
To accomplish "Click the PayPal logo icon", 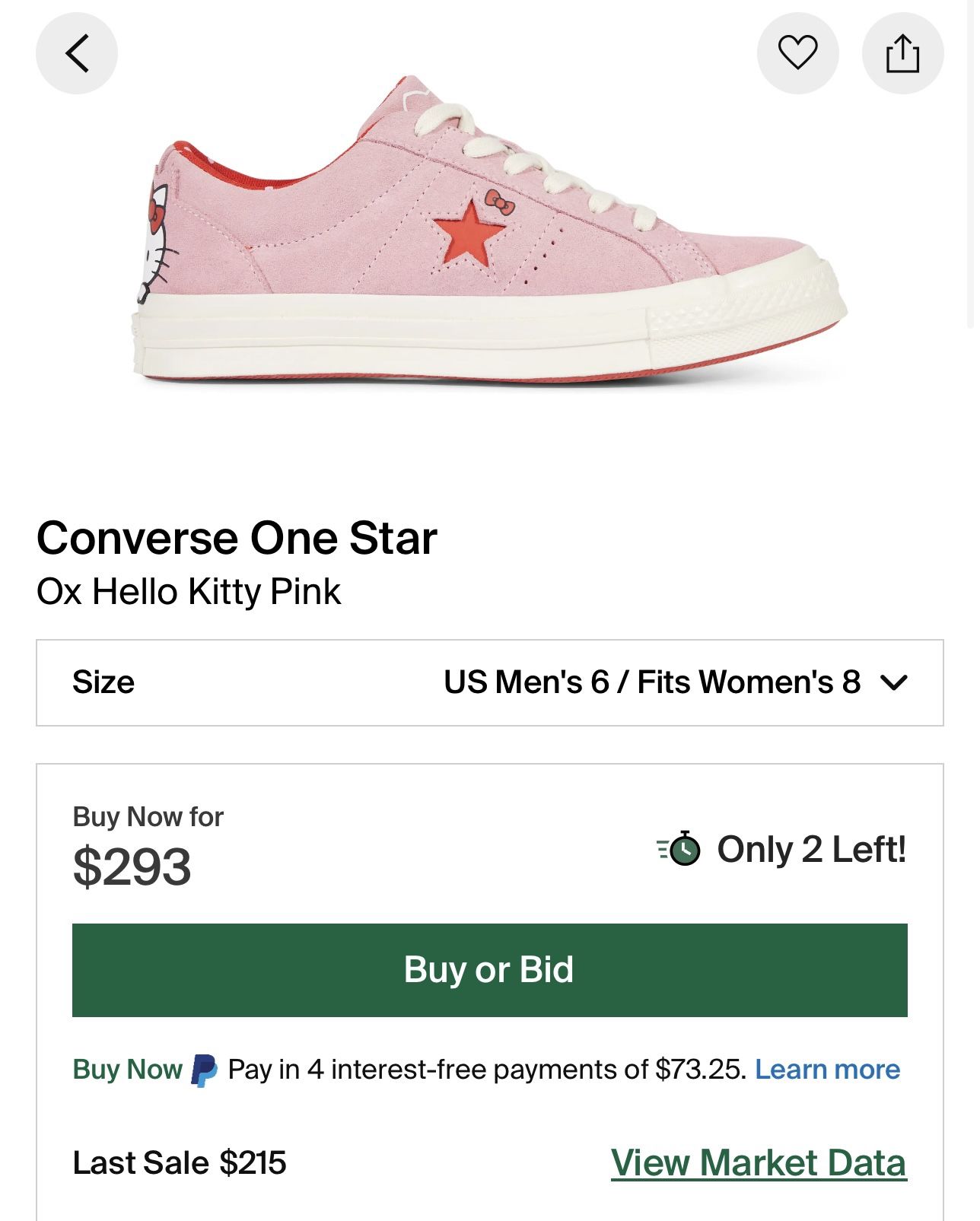I will pyautogui.click(x=204, y=1070).
